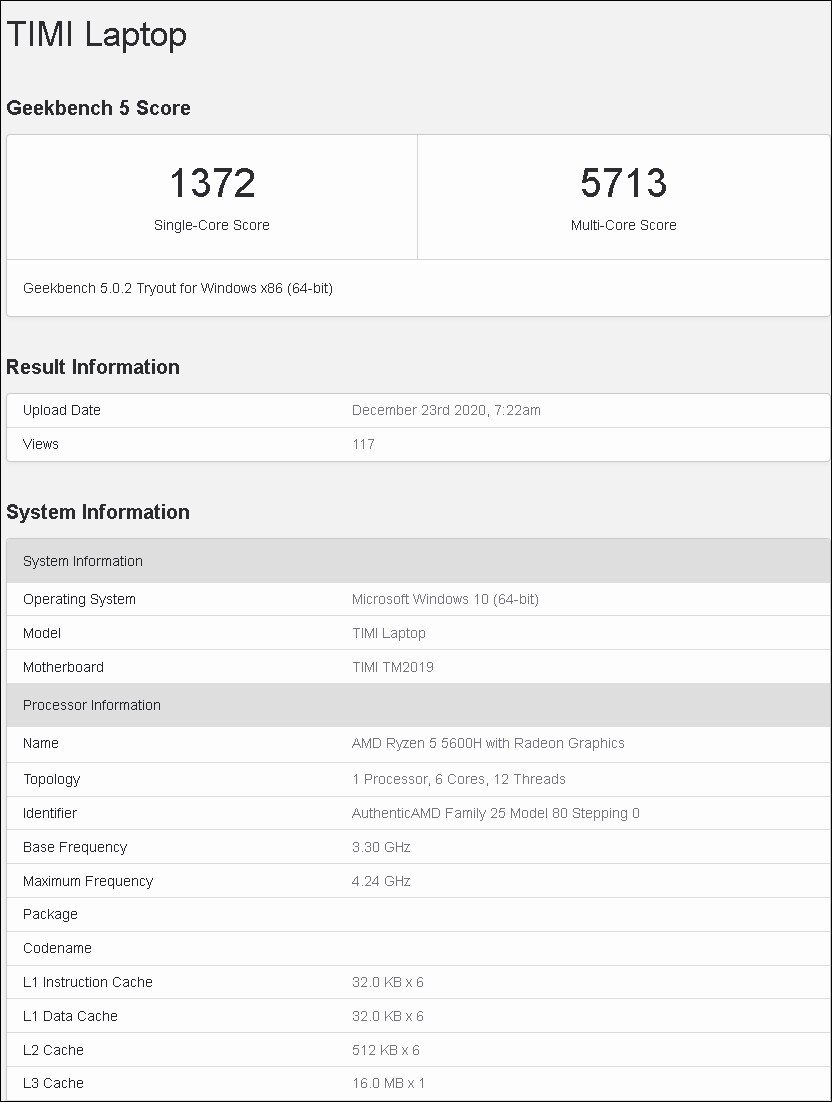
Task: Click the multi-core score 5713
Action: pyautogui.click(x=623, y=183)
